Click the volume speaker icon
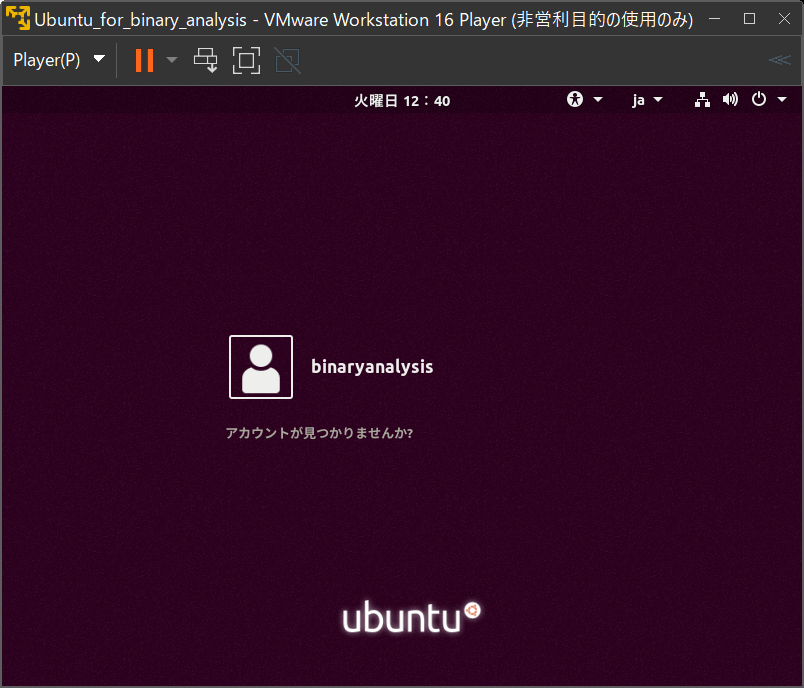The height and width of the screenshot is (688, 804). pos(730,99)
